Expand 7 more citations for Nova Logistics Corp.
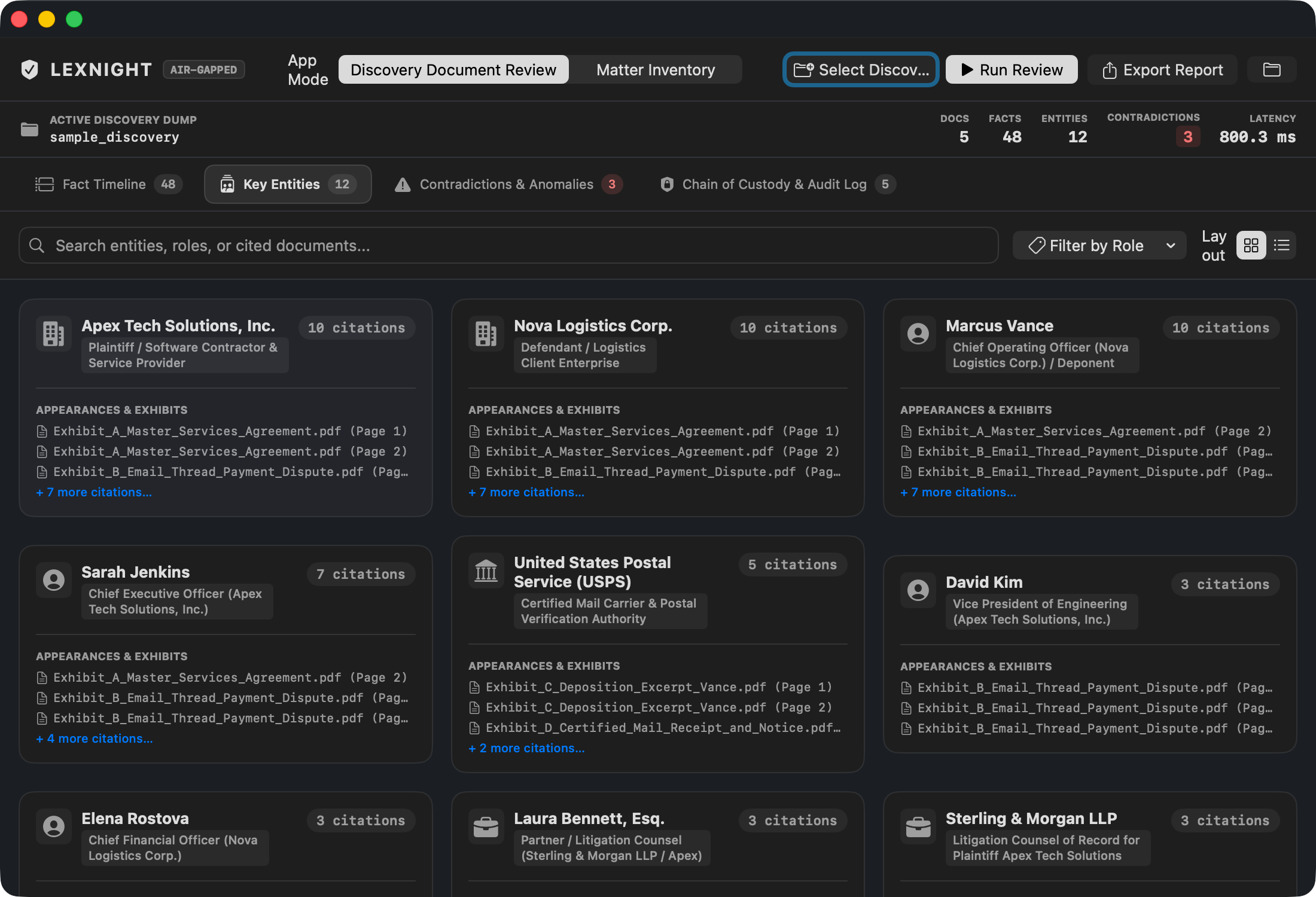The image size is (1316, 897). pyautogui.click(x=526, y=492)
